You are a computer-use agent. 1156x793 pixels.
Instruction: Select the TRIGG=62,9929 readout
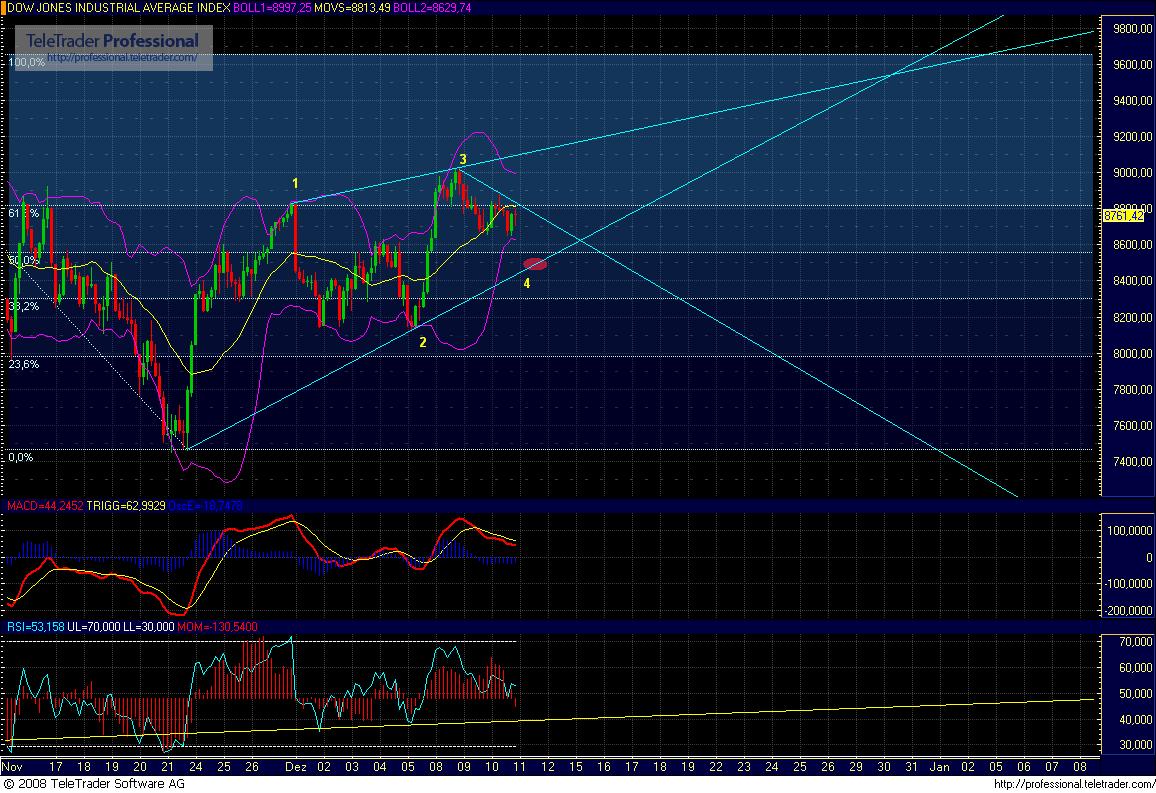(x=125, y=506)
